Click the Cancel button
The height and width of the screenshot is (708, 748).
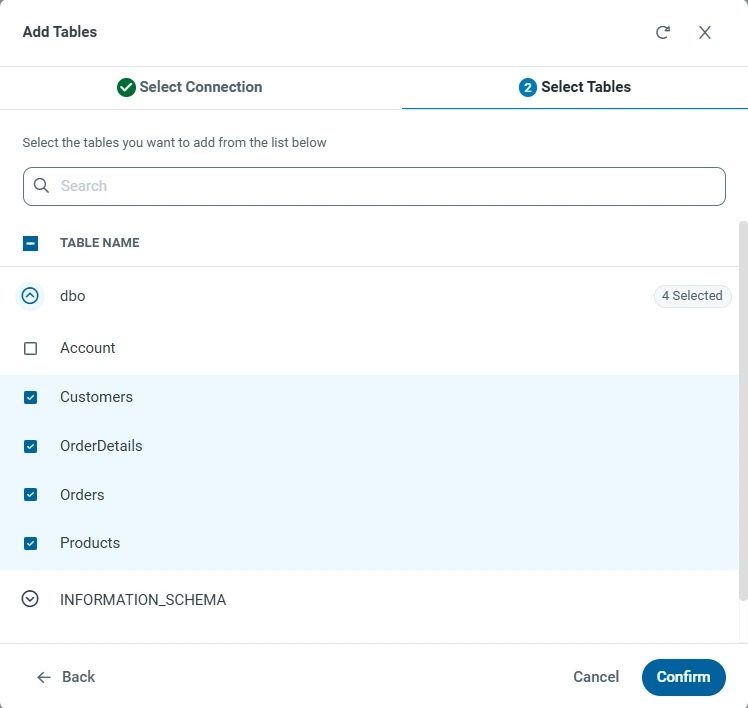point(596,677)
